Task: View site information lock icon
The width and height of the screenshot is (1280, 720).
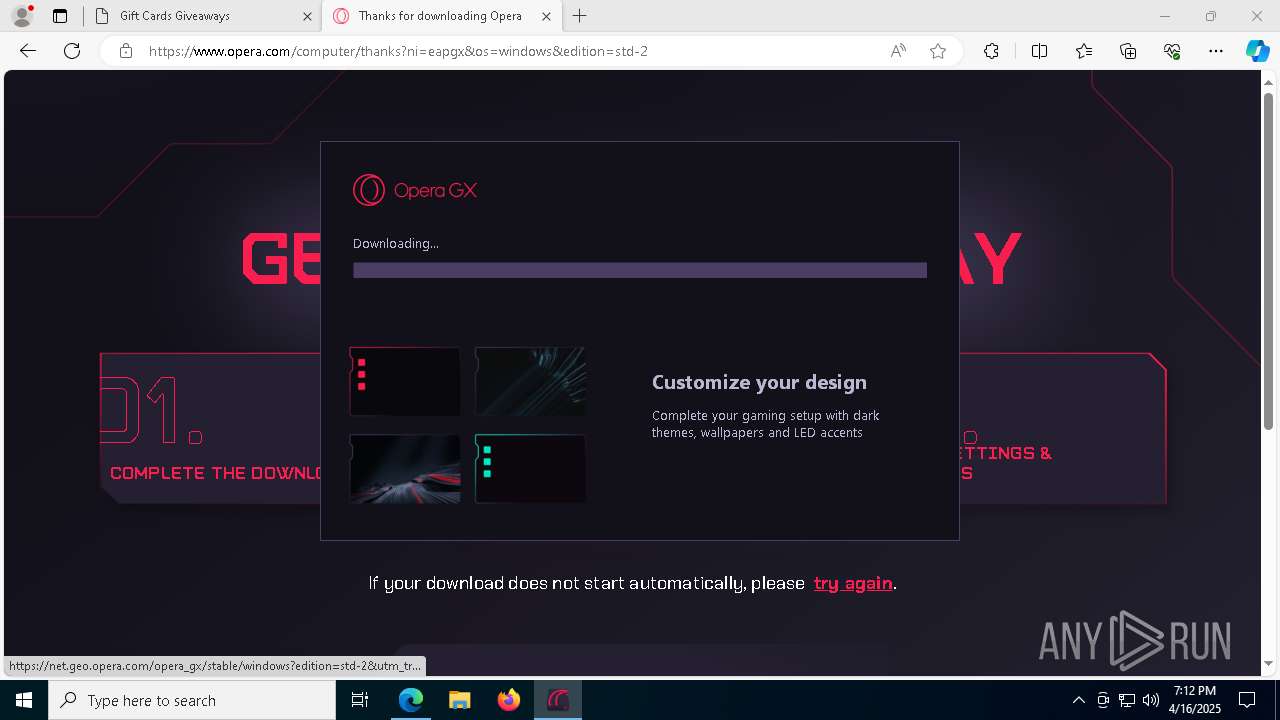Action: coord(126,51)
